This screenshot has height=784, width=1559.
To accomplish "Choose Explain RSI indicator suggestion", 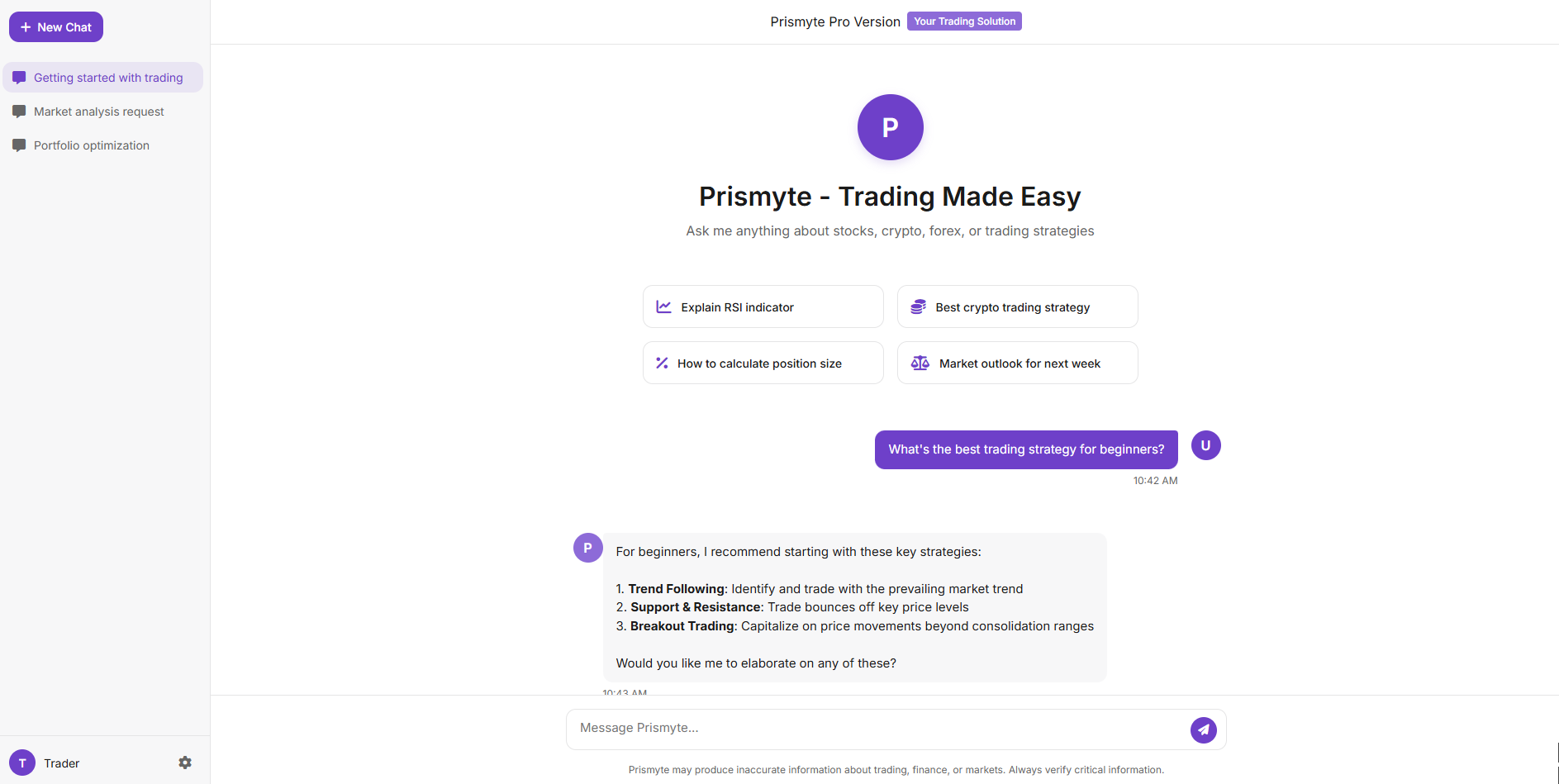I will click(x=763, y=306).
